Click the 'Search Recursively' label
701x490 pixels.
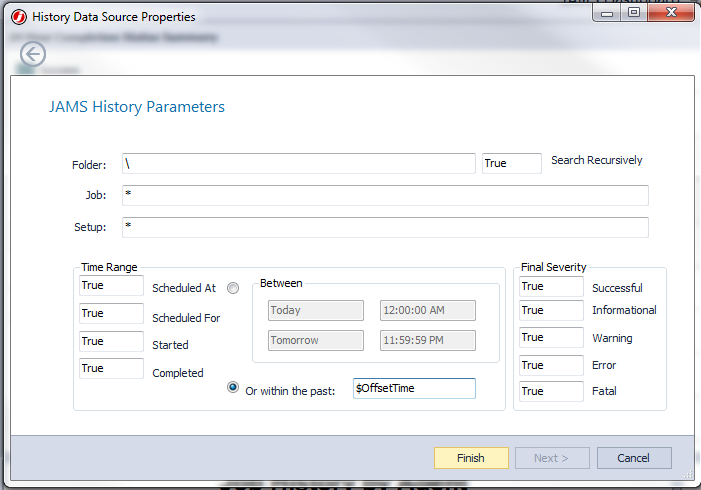[x=596, y=160]
